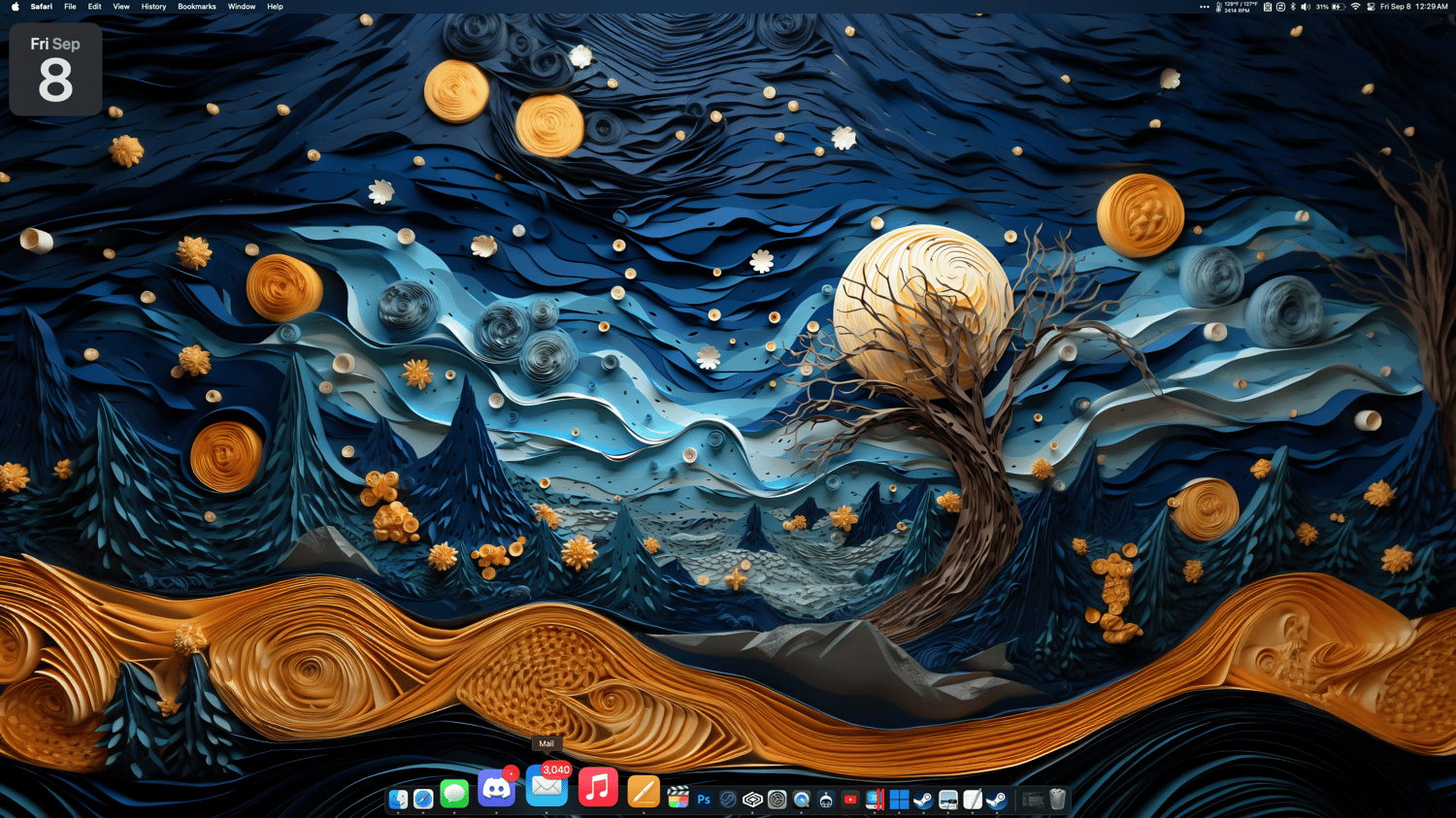1456x818 pixels.
Task: Launch the Windows logo app in Dock
Action: pos(899,800)
